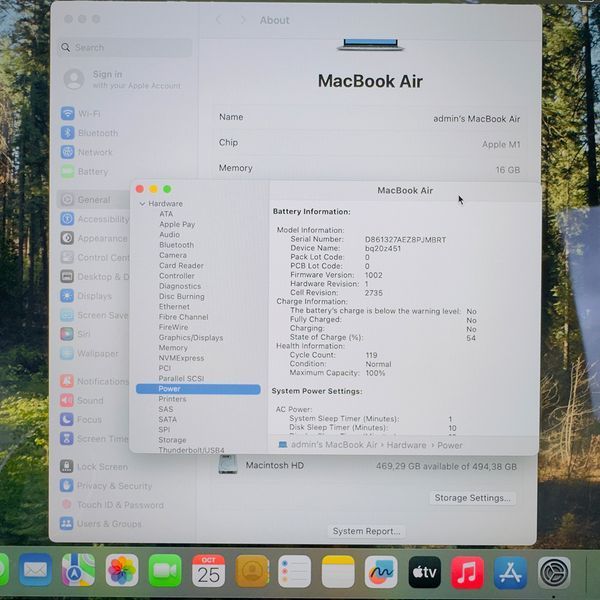Open Sound speaker icon in sidebar
Viewport: 600px width, 600px height.
pyautogui.click(x=67, y=400)
